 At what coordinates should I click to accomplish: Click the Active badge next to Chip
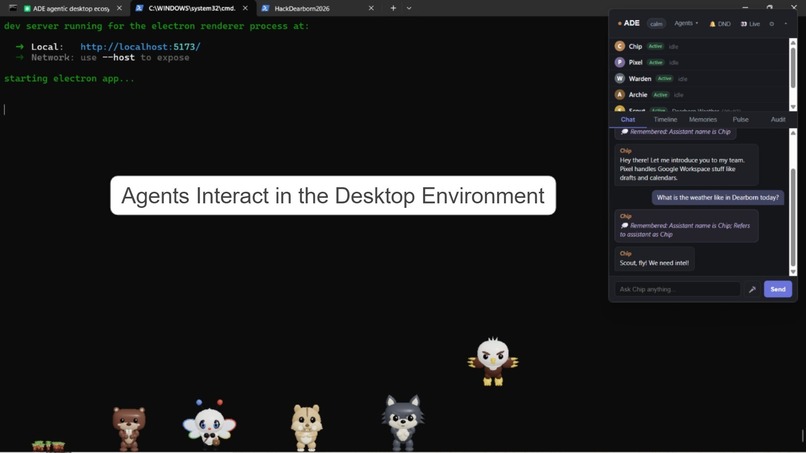[x=655, y=46]
